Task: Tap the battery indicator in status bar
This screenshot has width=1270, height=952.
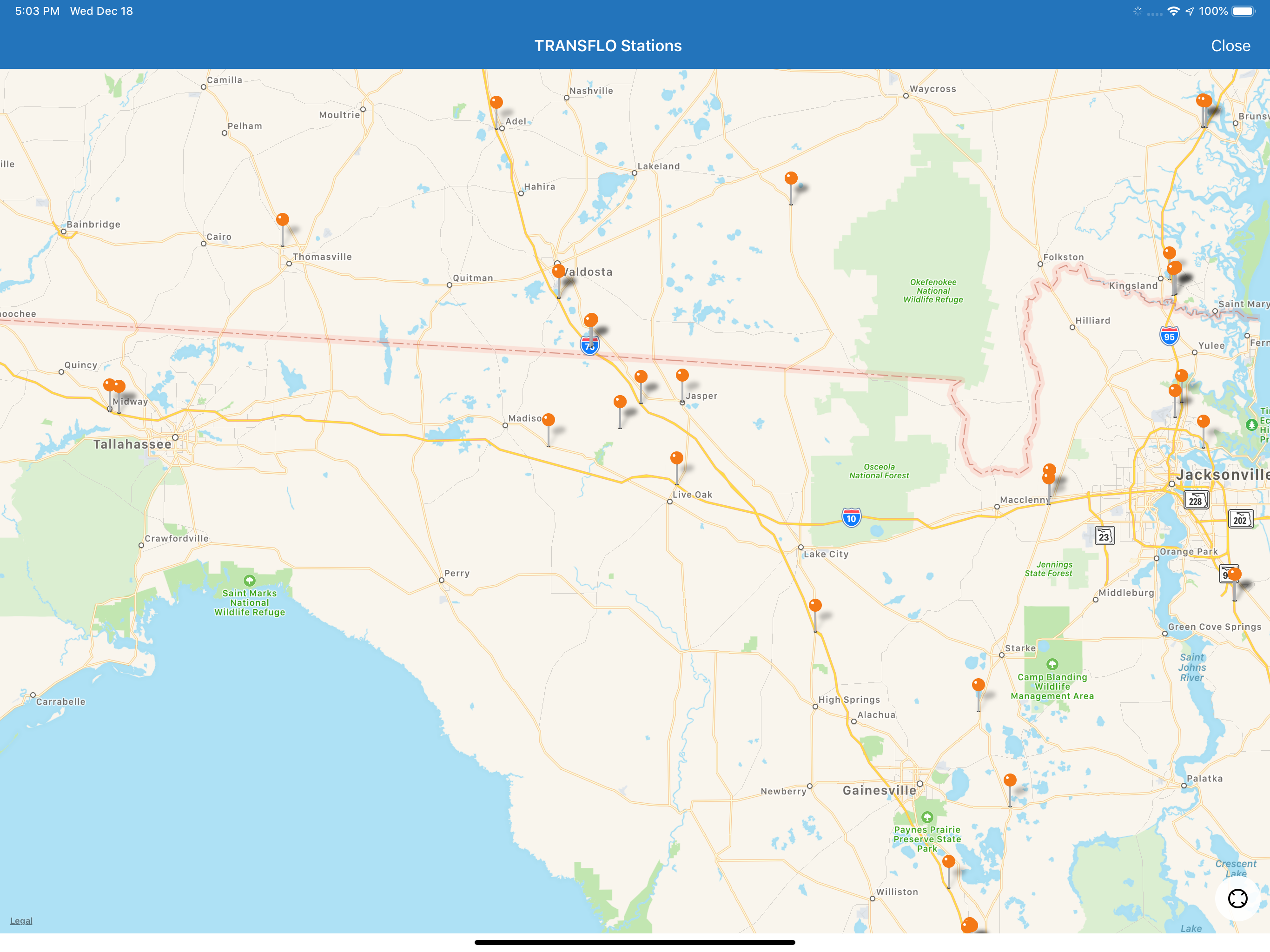Action: (1244, 11)
